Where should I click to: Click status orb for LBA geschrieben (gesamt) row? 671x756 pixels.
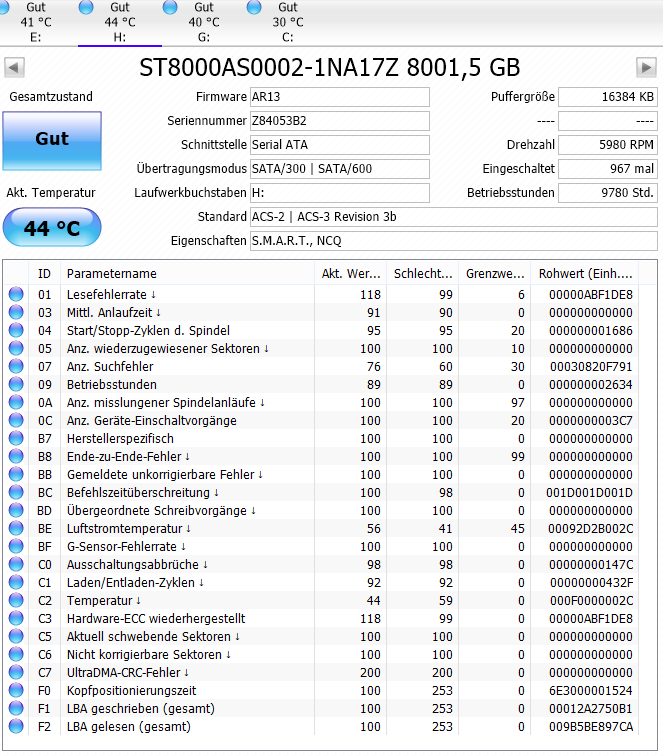coord(16,708)
